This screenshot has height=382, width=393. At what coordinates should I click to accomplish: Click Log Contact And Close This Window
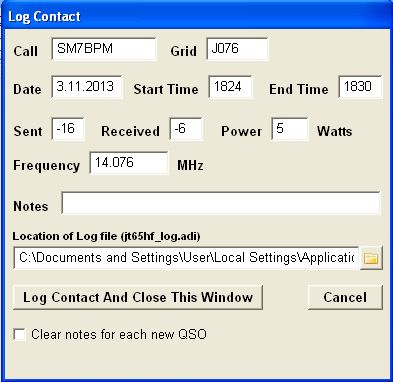click(138, 297)
